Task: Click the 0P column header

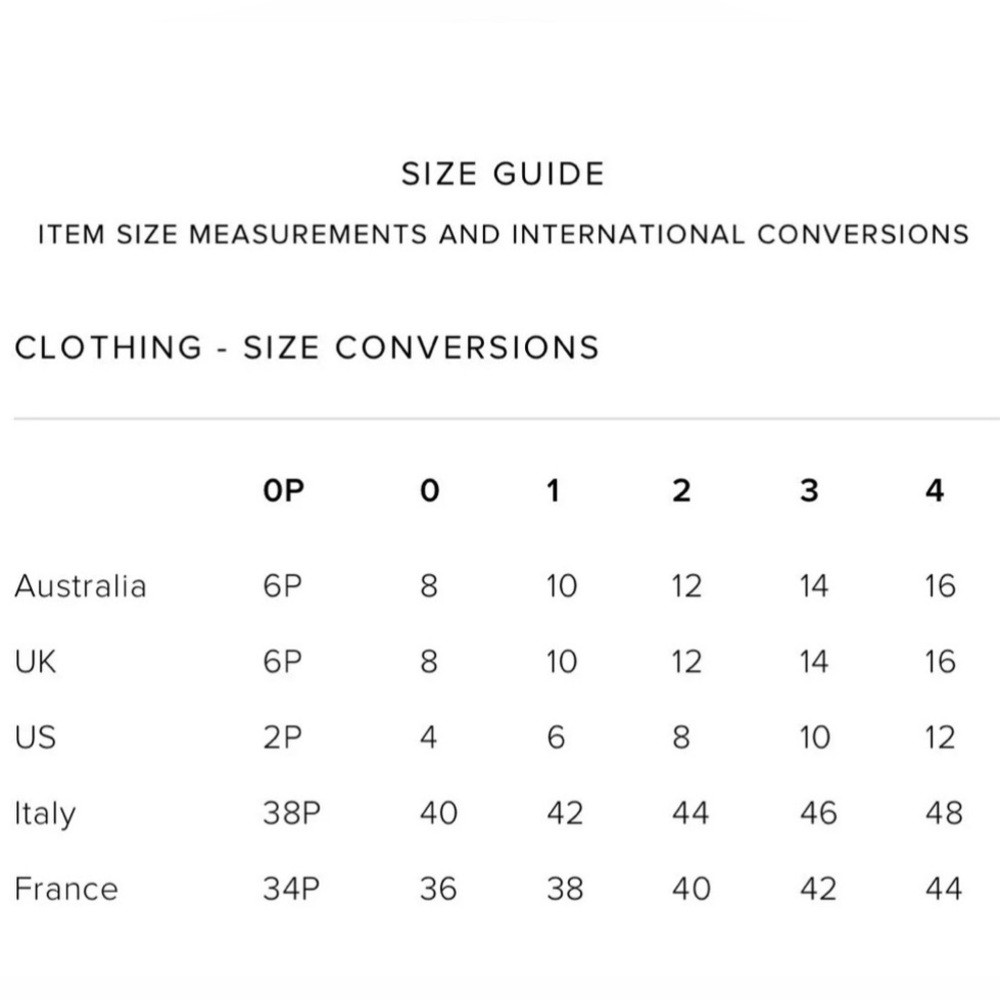Action: [283, 490]
